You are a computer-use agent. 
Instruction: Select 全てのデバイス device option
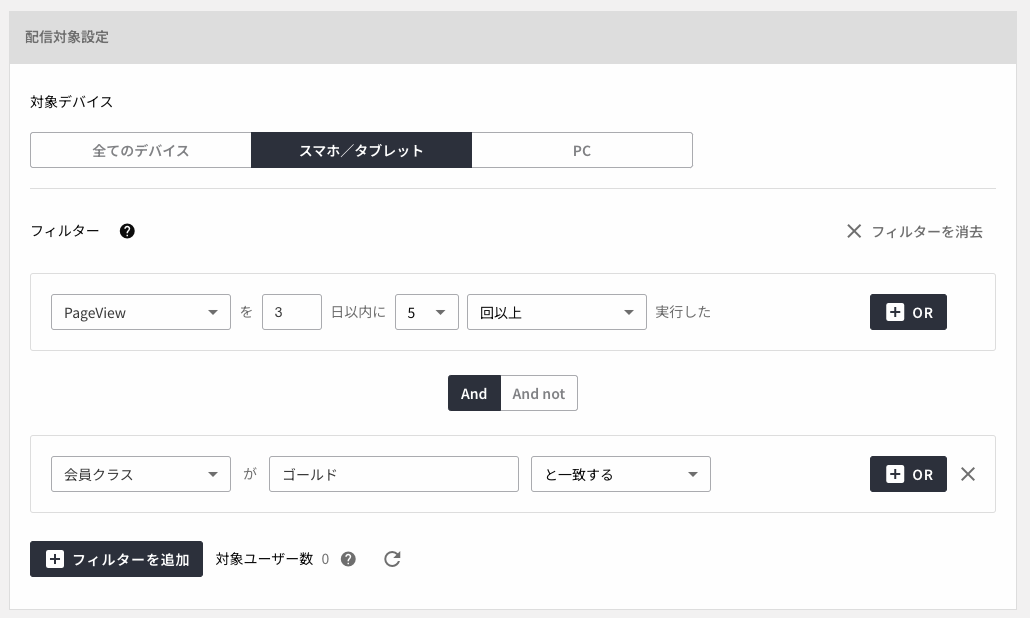point(141,150)
